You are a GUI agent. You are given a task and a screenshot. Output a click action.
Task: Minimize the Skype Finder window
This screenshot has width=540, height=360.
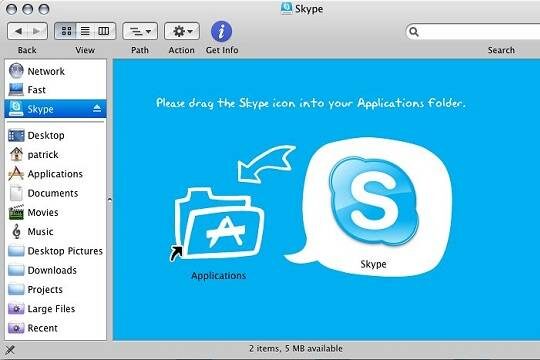[28, 9]
